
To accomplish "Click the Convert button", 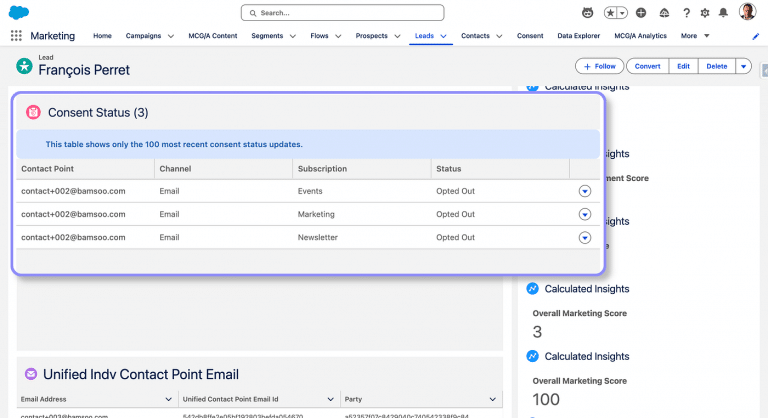I will (648, 66).
